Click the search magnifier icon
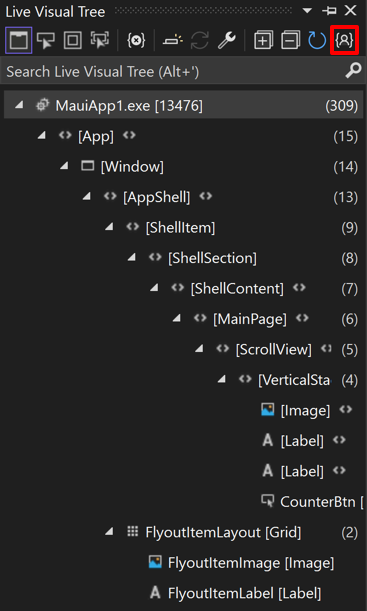The height and width of the screenshot is (611, 367). coord(353,71)
